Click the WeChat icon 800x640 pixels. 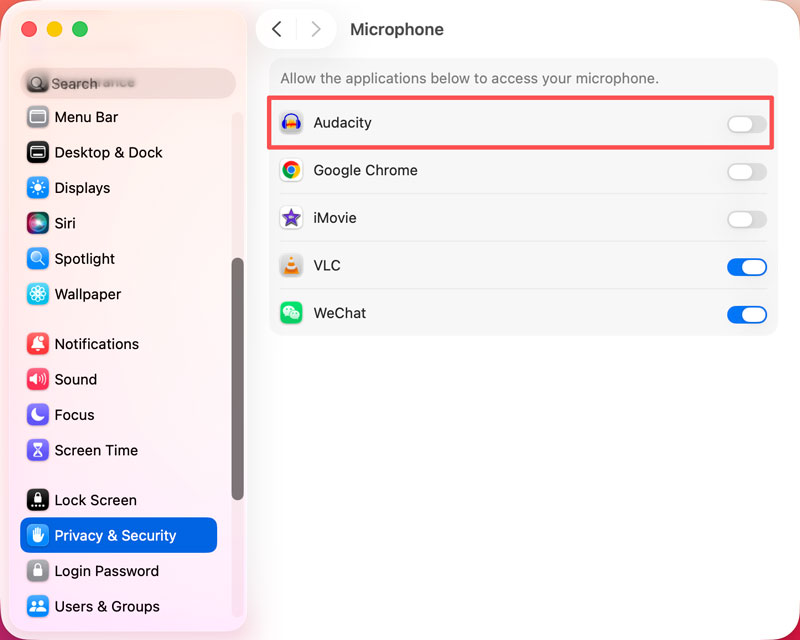291,313
